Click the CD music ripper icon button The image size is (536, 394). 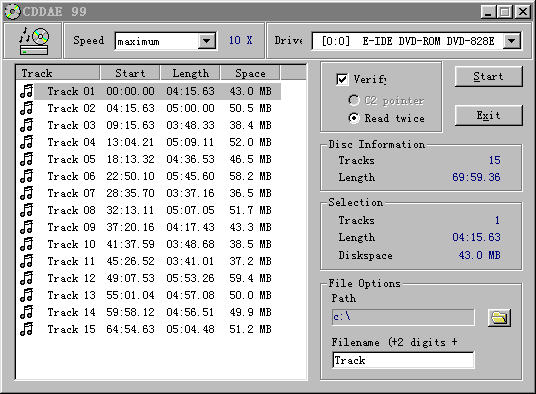(x=33, y=41)
